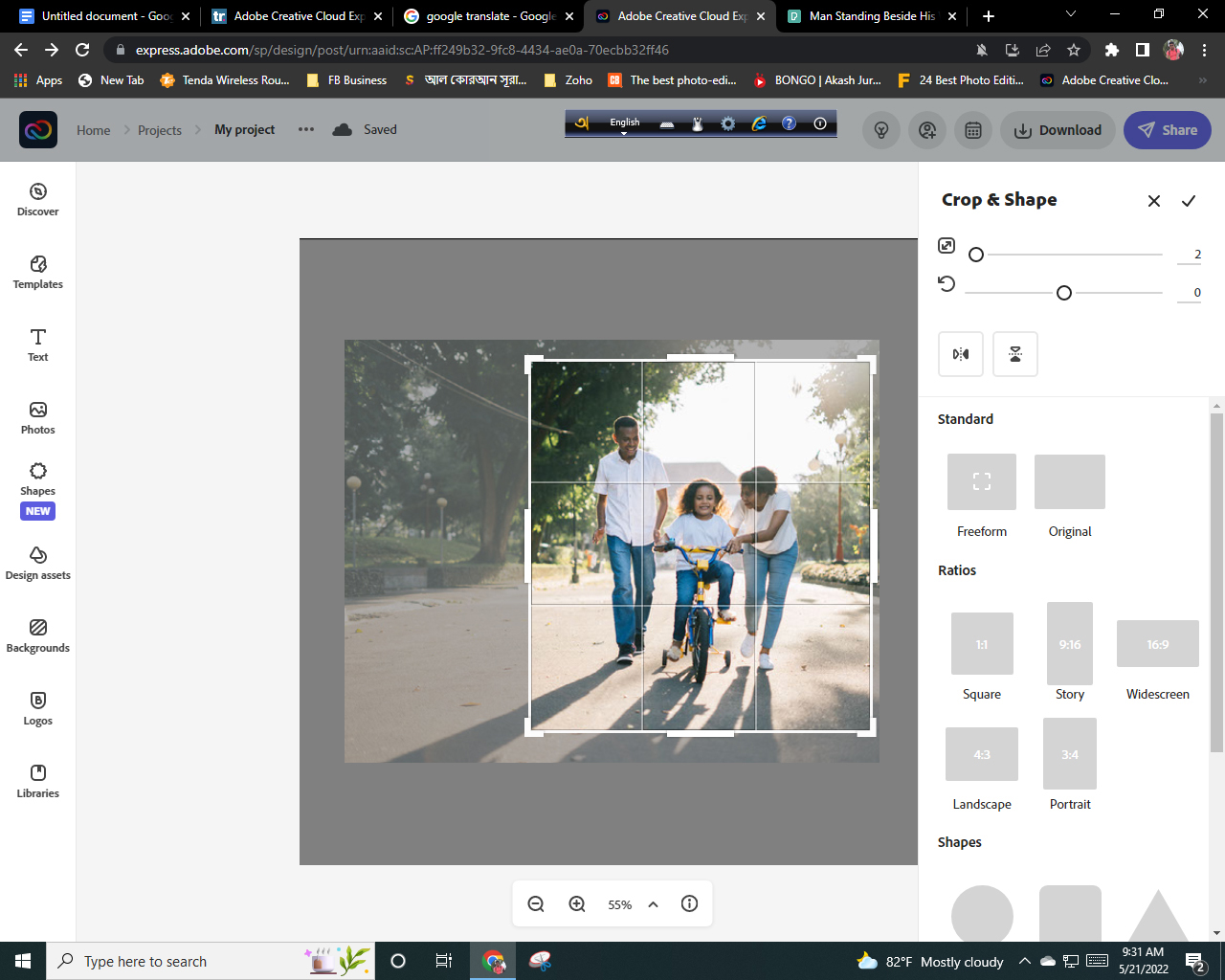
Task: Select Freeform crop option
Action: click(x=982, y=497)
